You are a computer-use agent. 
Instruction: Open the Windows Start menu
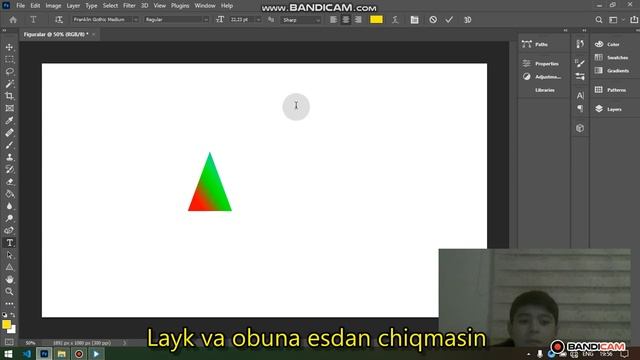point(8,354)
